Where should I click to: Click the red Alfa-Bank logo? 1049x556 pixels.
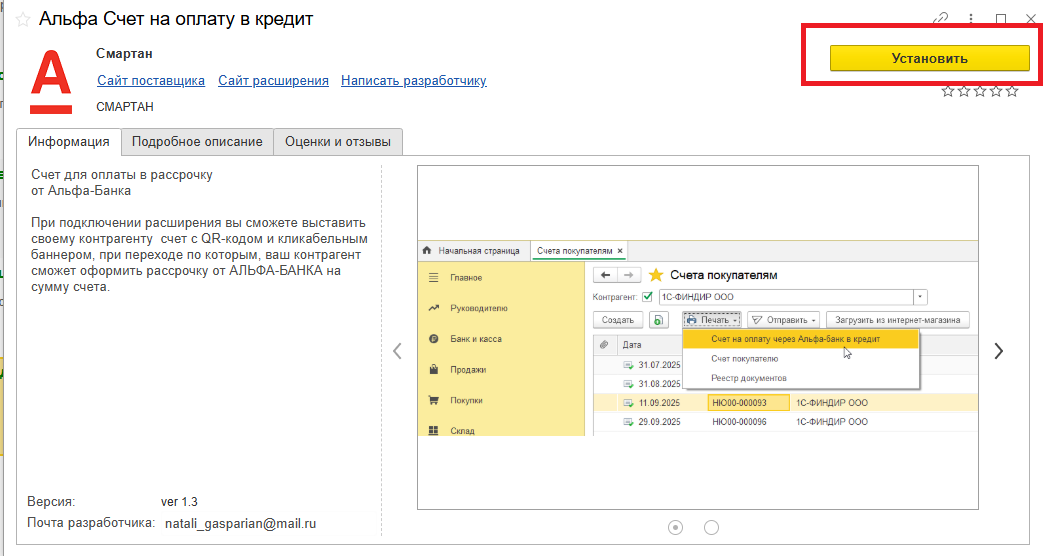click(x=51, y=82)
